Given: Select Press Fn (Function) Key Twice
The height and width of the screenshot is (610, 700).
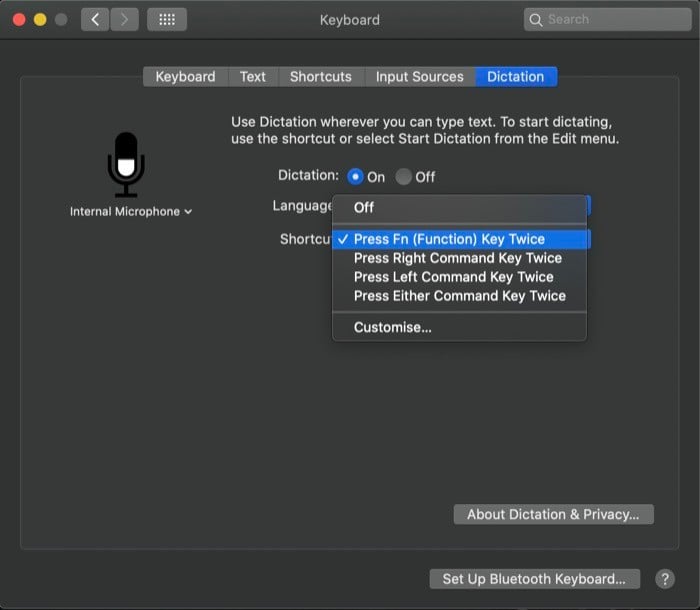Looking at the screenshot, I should click(459, 239).
